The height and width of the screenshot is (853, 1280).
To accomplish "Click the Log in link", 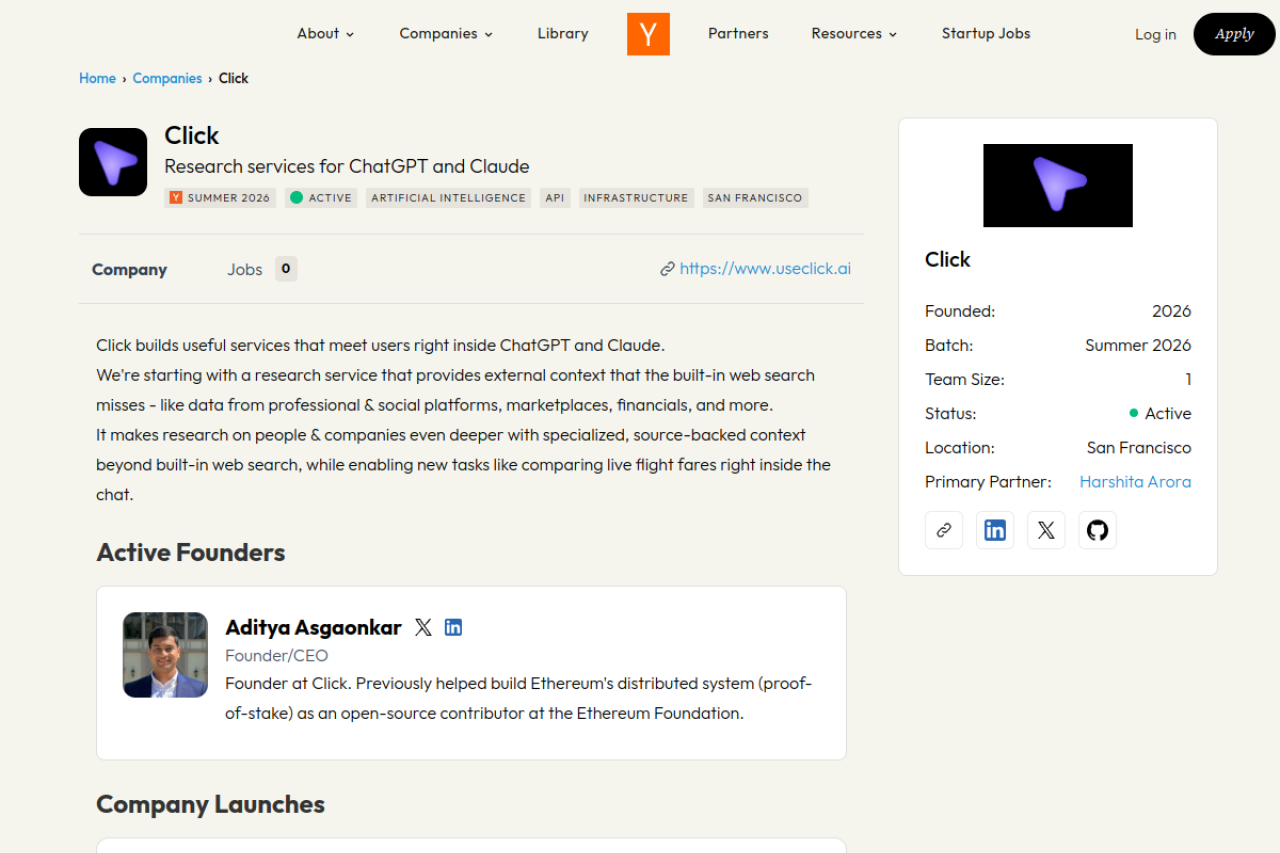I will point(1155,34).
